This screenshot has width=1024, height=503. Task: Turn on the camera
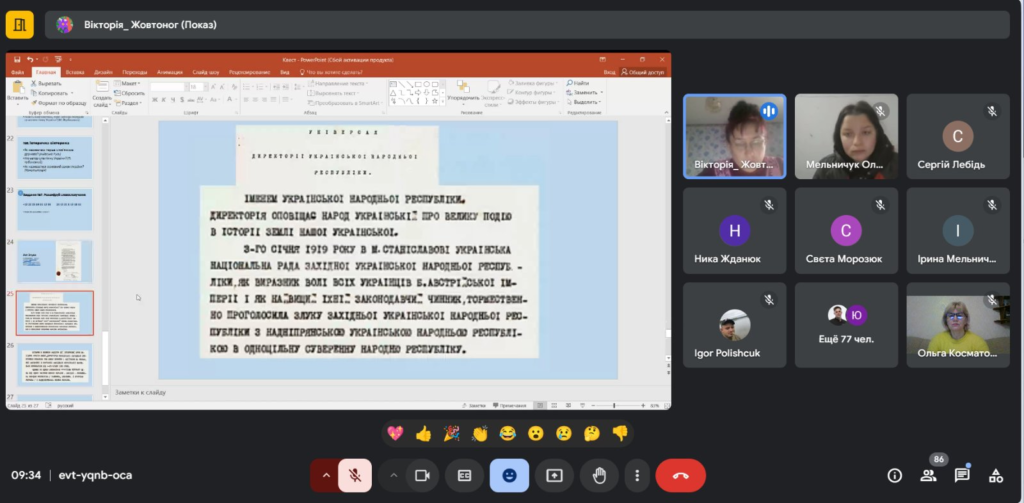click(422, 475)
